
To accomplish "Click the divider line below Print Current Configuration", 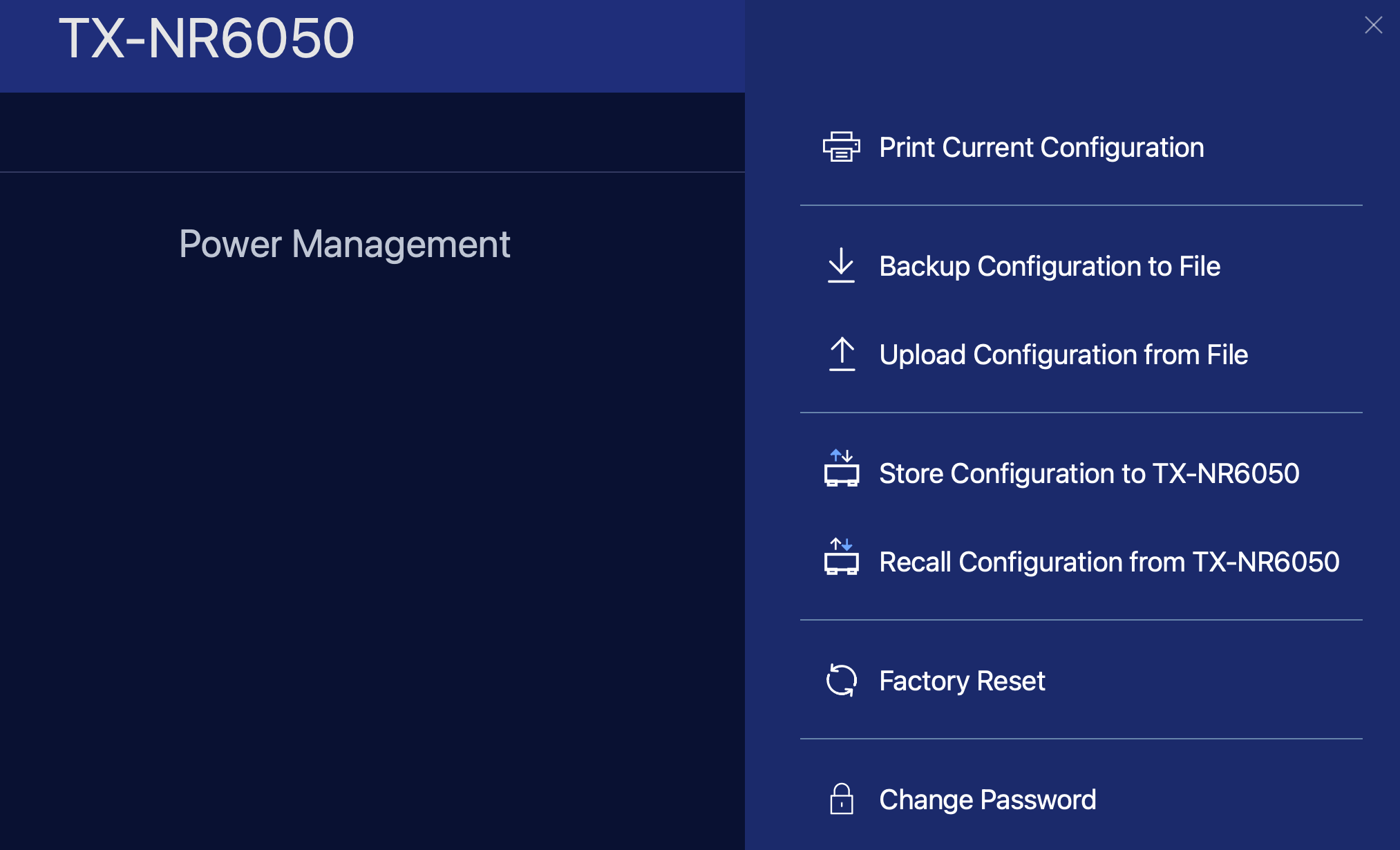I will 1081,205.
